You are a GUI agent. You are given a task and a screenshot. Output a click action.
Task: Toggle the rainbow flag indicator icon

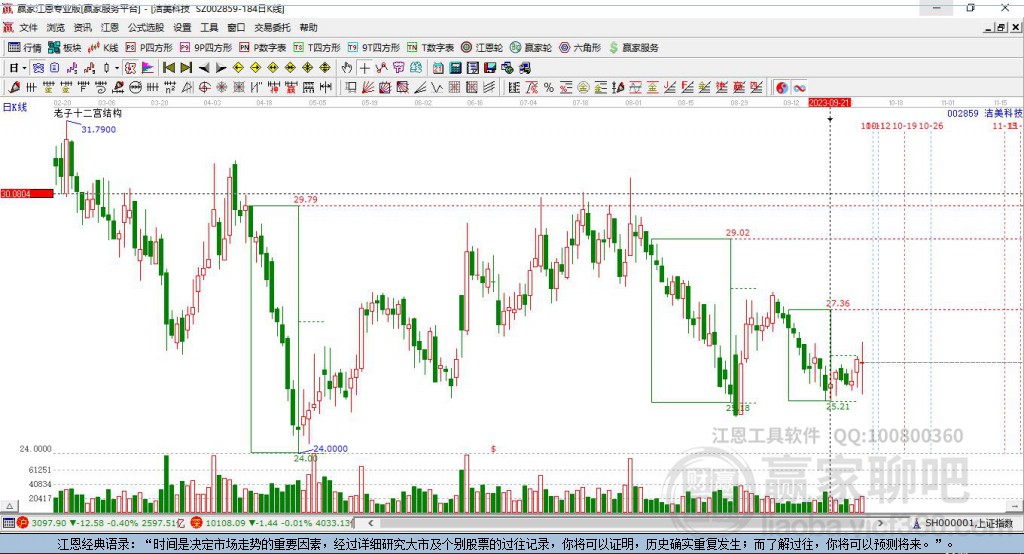[148, 68]
